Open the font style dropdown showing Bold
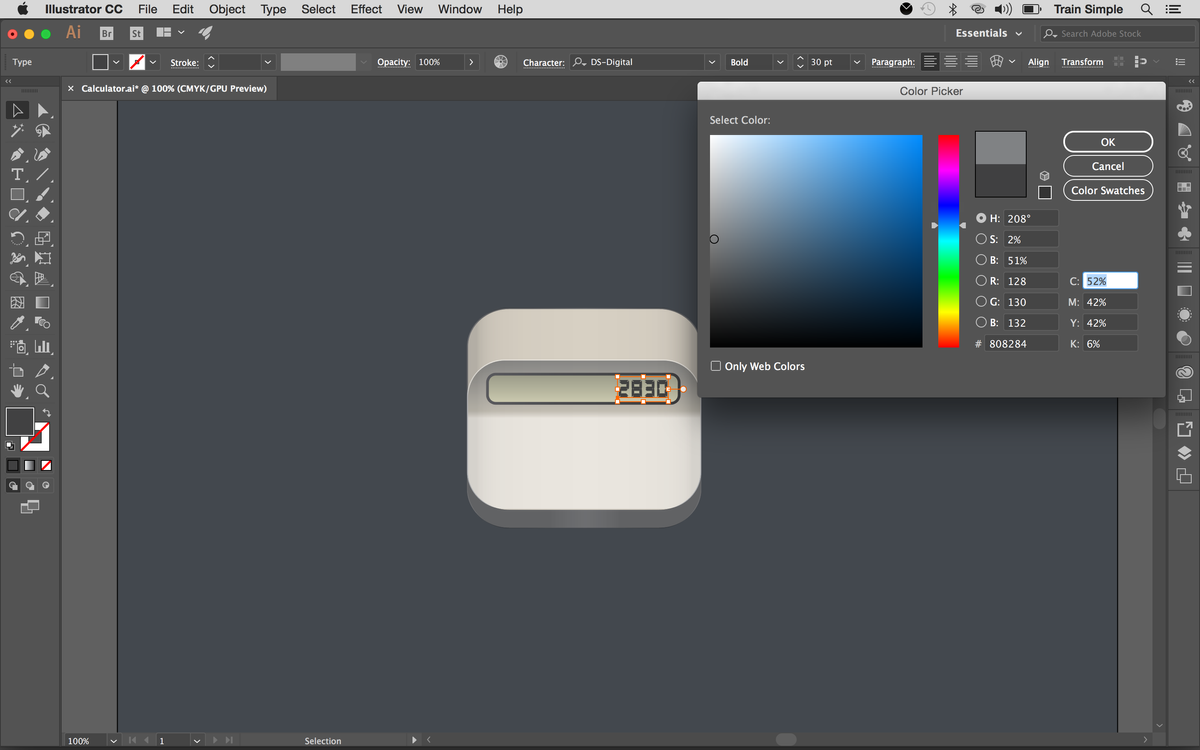 pos(781,62)
